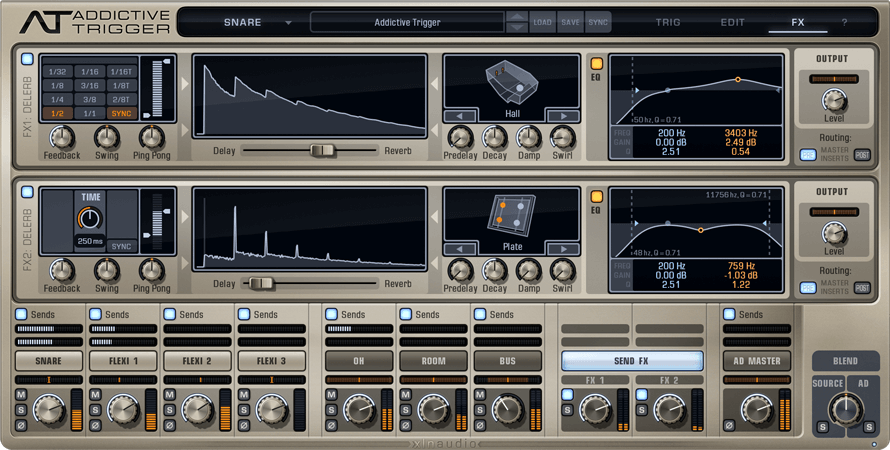Screen dimensions: 890x450
Task: Select previous reverb type from Plate
Action: coord(460,249)
